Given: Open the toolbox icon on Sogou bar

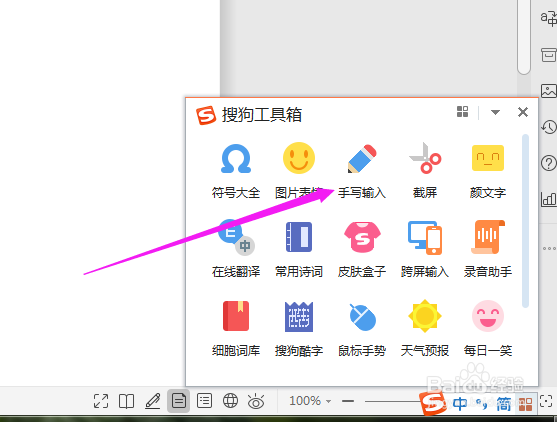Looking at the screenshot, I should [525, 404].
